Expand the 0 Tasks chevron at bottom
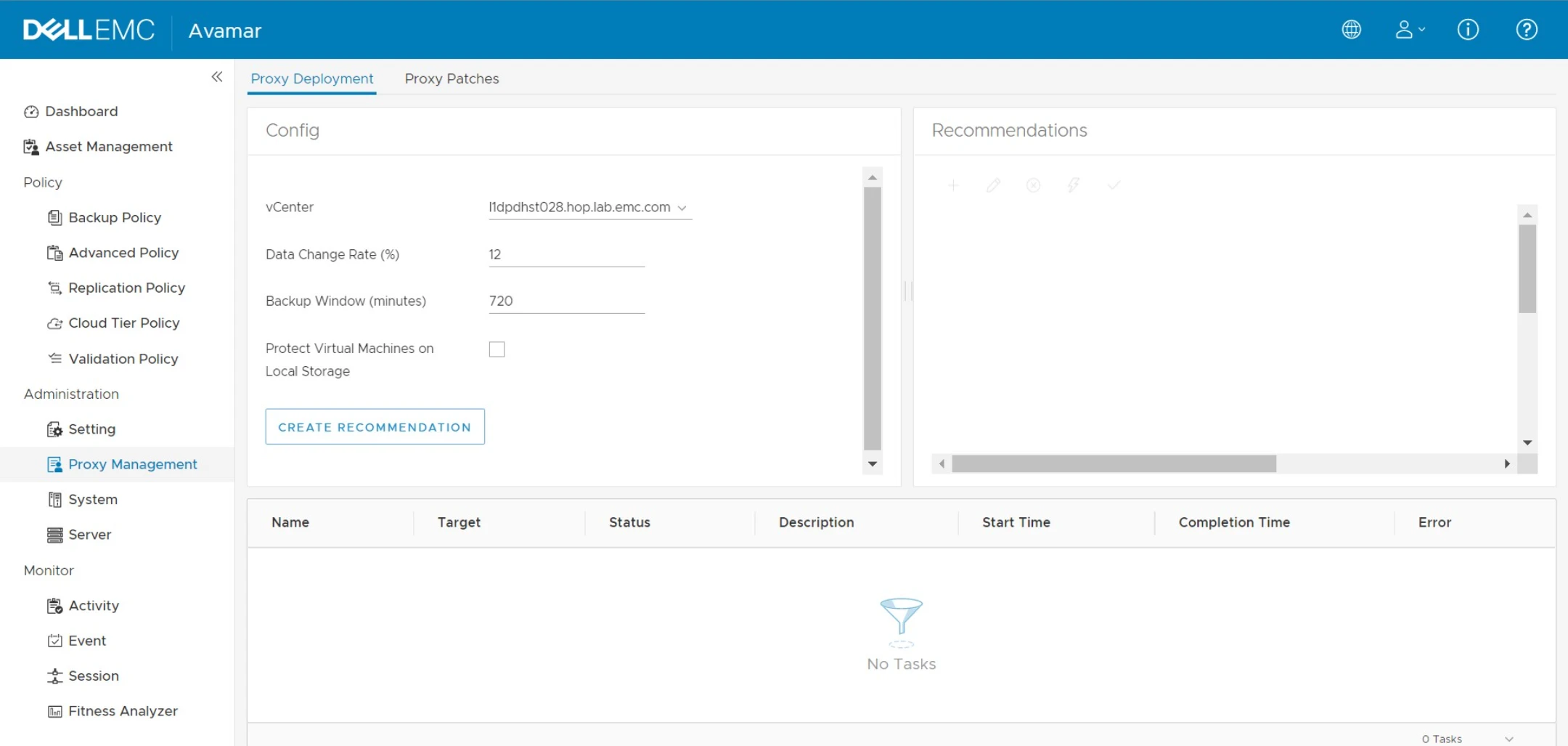The width and height of the screenshot is (1568, 746). click(1509, 739)
